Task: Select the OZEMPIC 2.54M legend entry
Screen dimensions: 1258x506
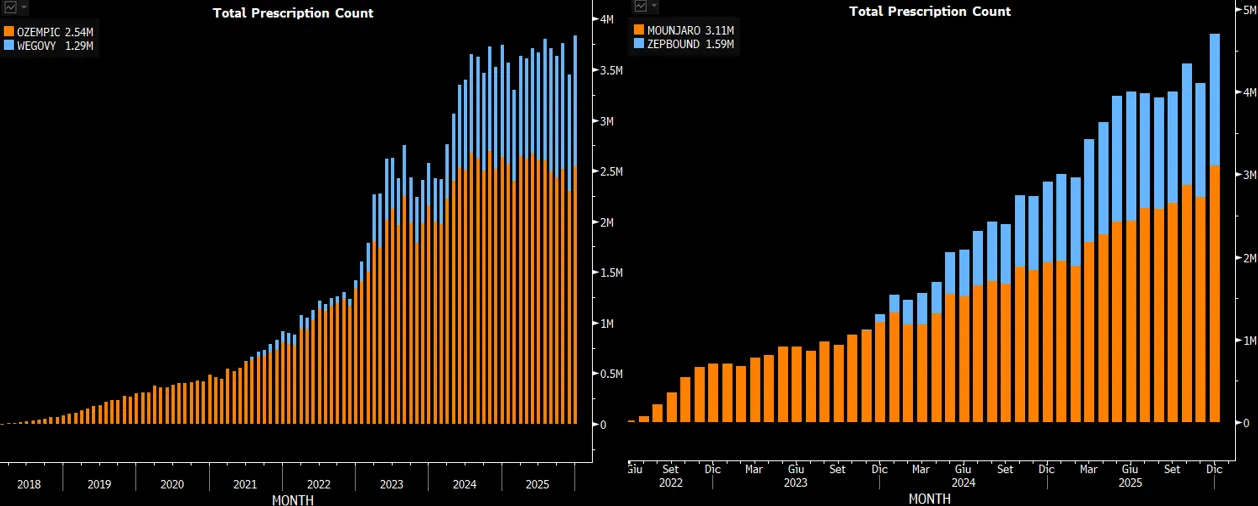Action: coord(49,32)
